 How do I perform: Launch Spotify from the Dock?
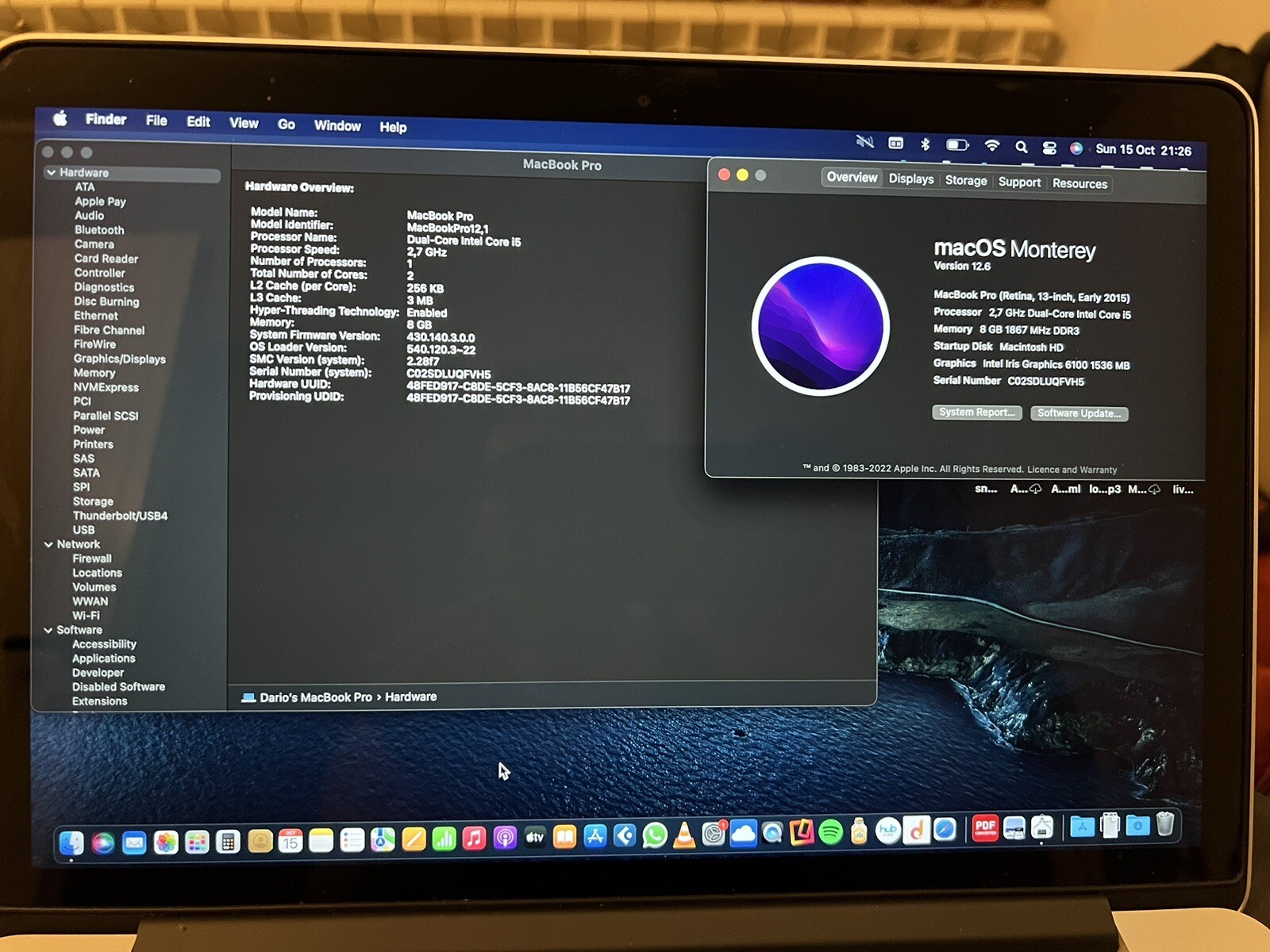tap(830, 831)
